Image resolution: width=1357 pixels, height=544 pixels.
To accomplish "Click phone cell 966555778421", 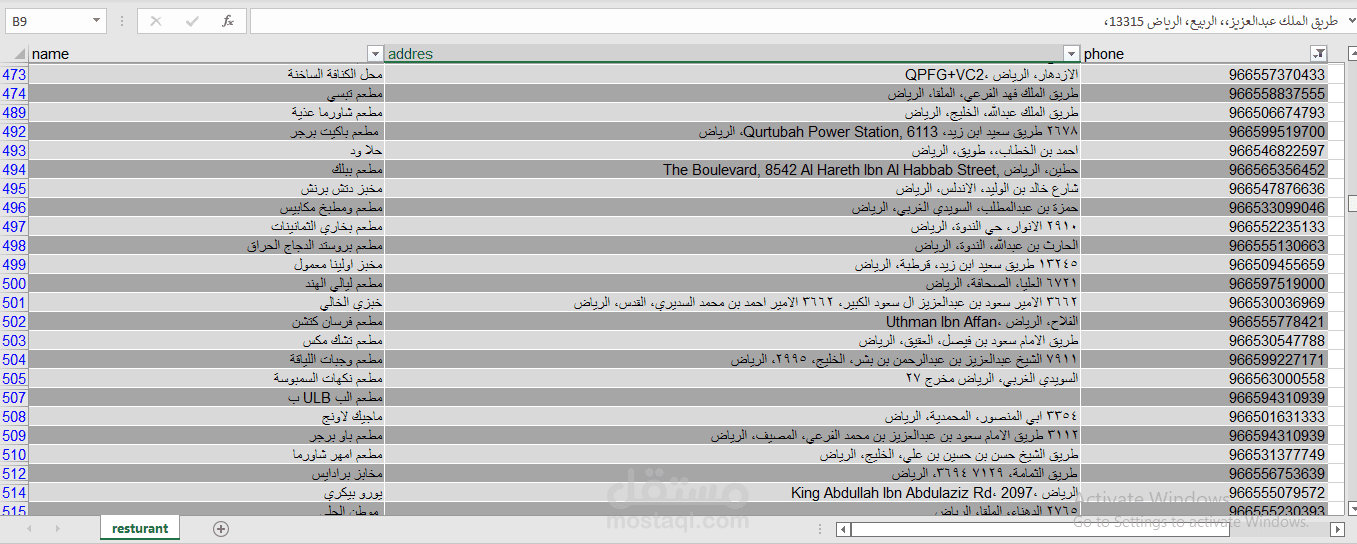I will click(1205, 321).
